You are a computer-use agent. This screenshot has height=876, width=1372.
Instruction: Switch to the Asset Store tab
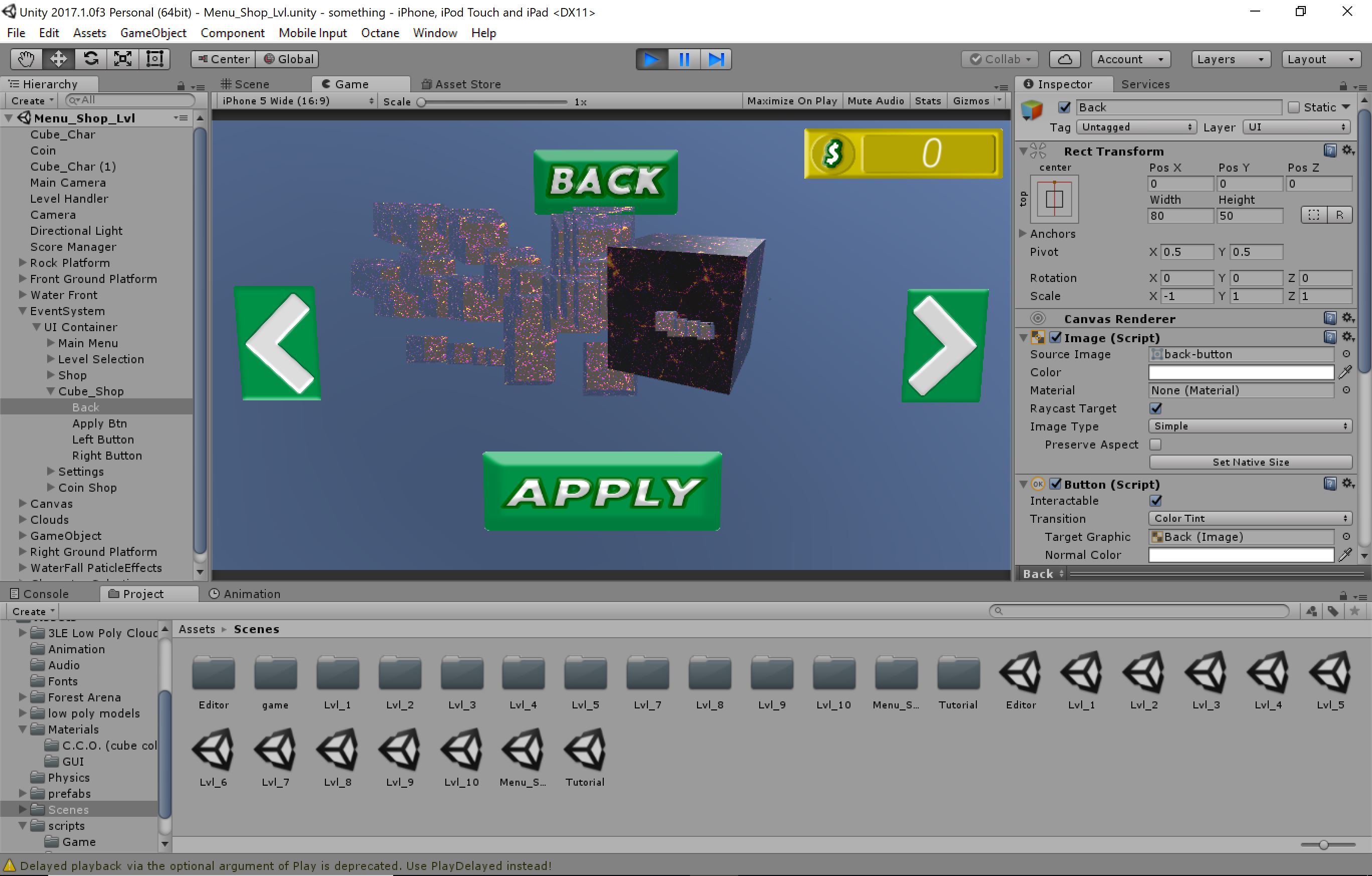[461, 84]
